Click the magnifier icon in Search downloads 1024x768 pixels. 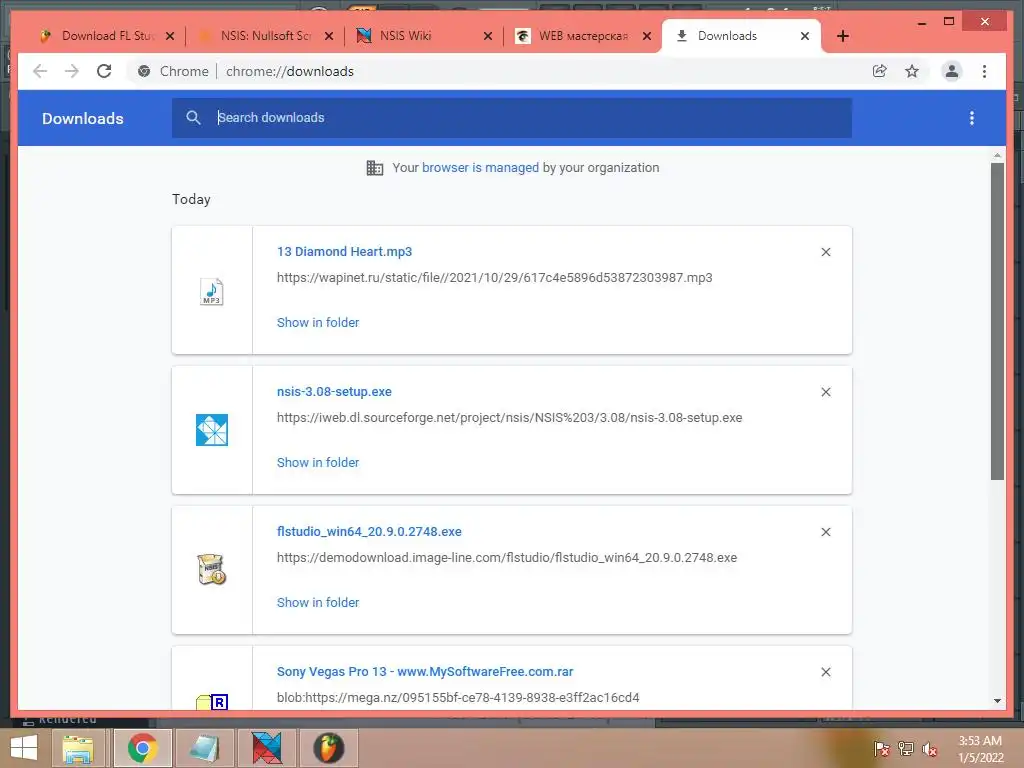pyautogui.click(x=193, y=118)
